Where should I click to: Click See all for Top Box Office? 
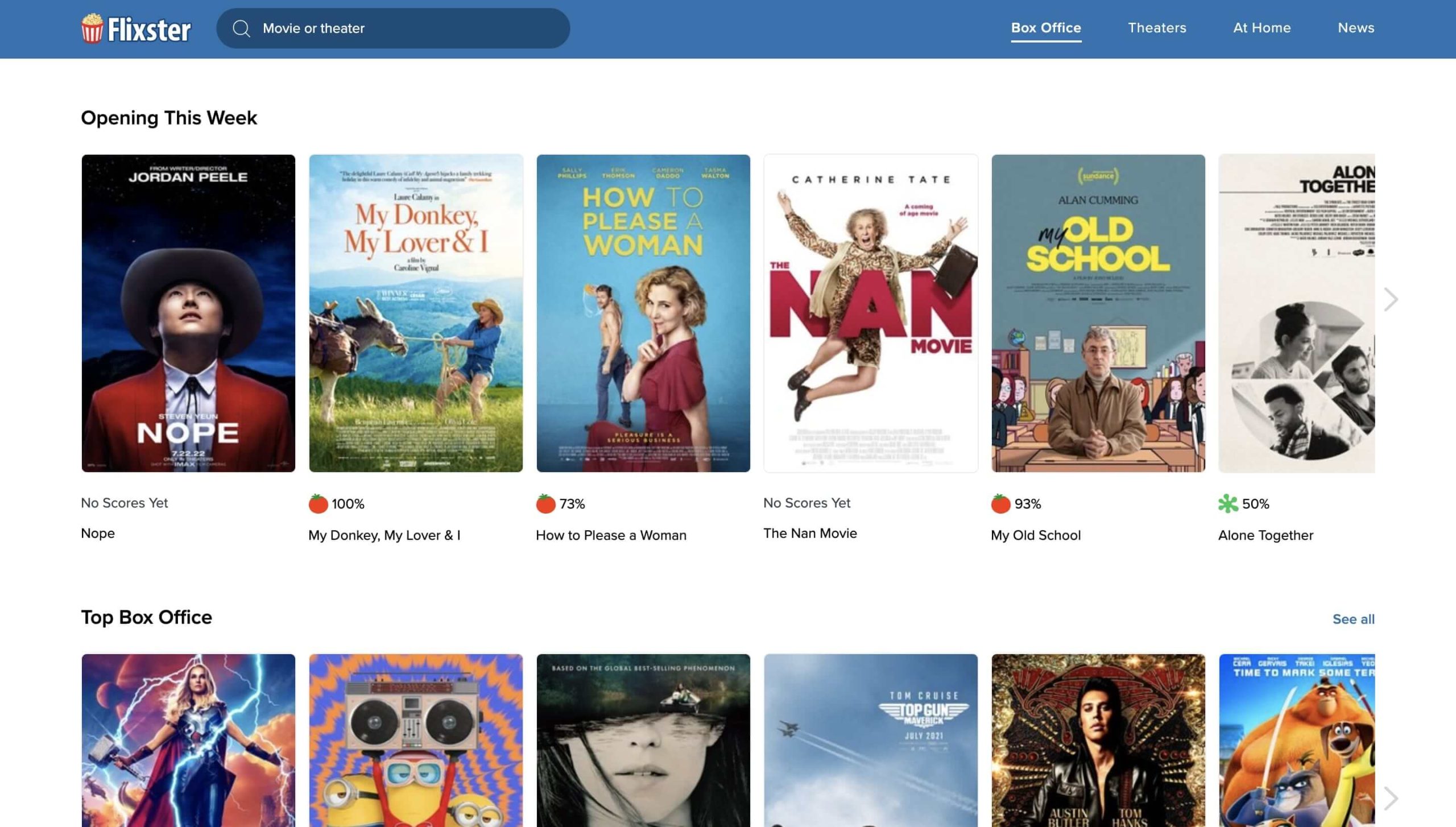tap(1353, 619)
